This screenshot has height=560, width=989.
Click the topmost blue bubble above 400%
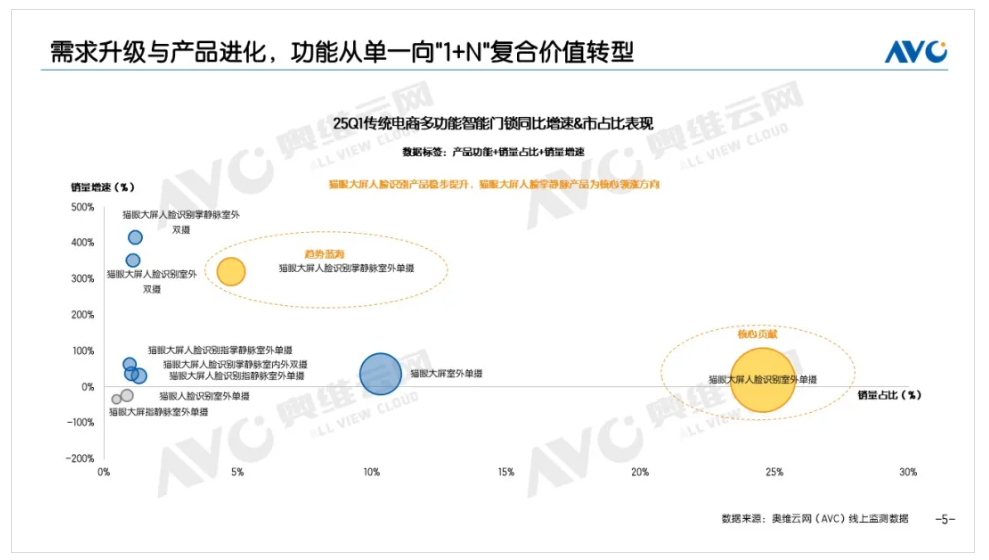(135, 237)
